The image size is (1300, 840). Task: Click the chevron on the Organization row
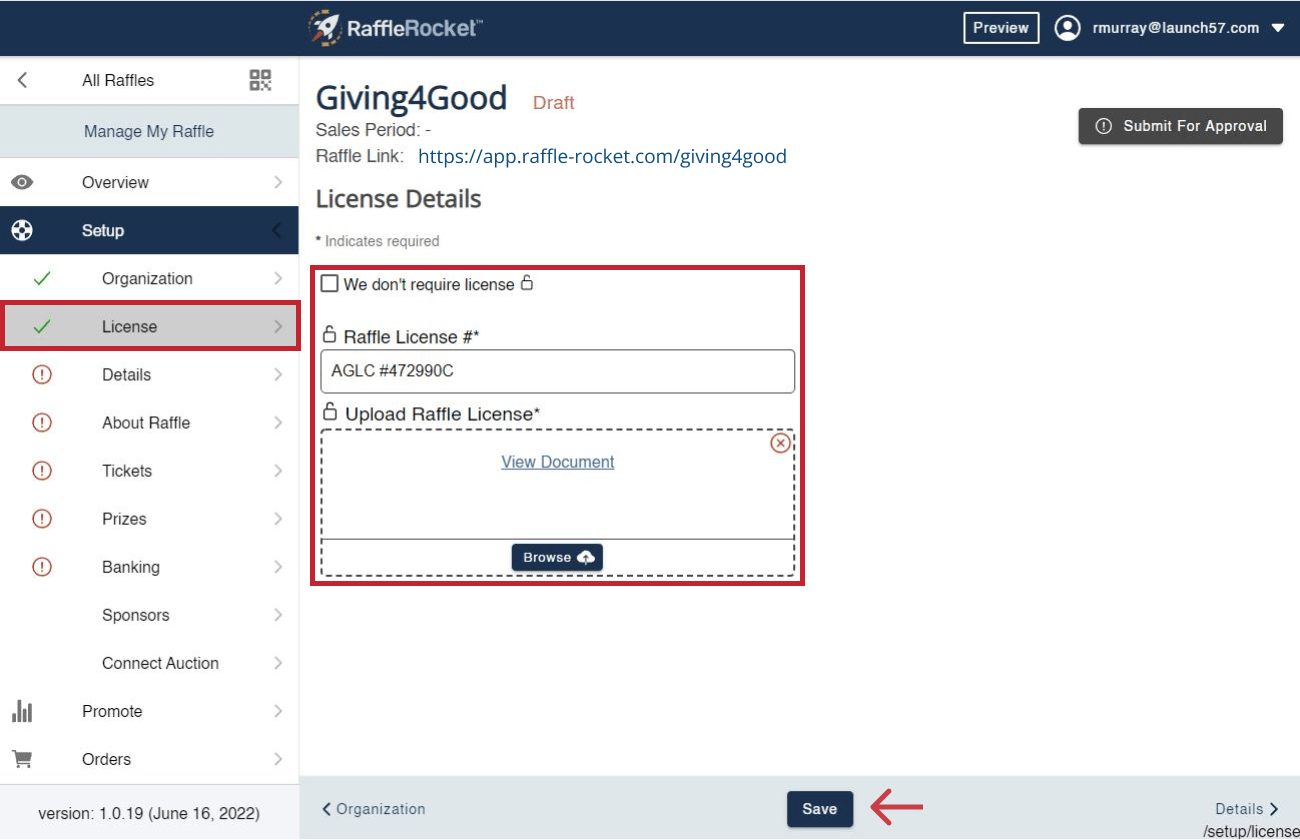pos(278,278)
